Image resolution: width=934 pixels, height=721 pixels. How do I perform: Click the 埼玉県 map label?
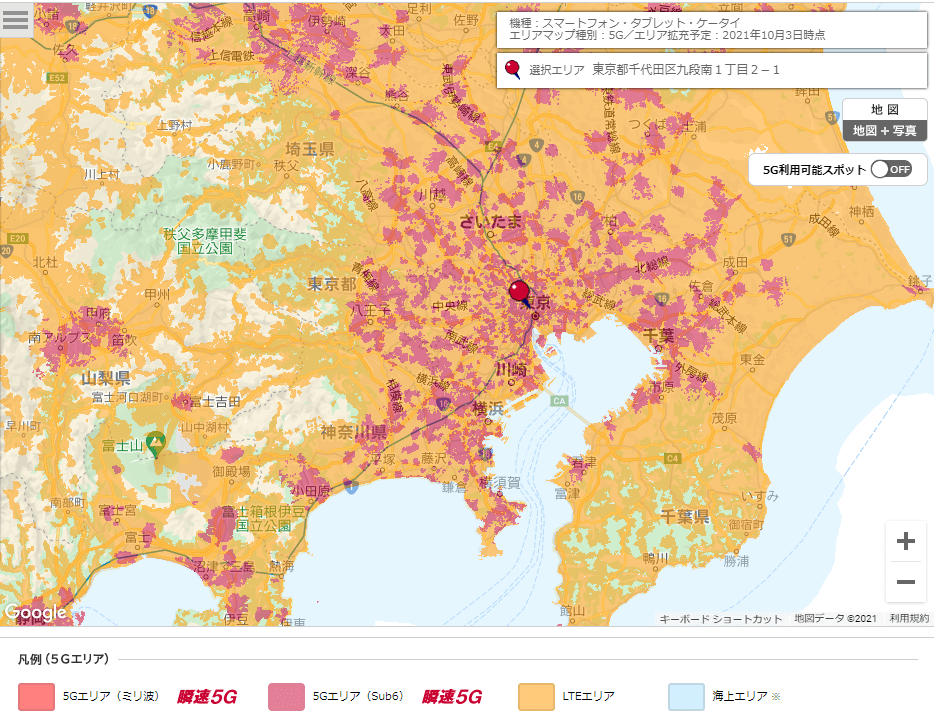(x=309, y=148)
